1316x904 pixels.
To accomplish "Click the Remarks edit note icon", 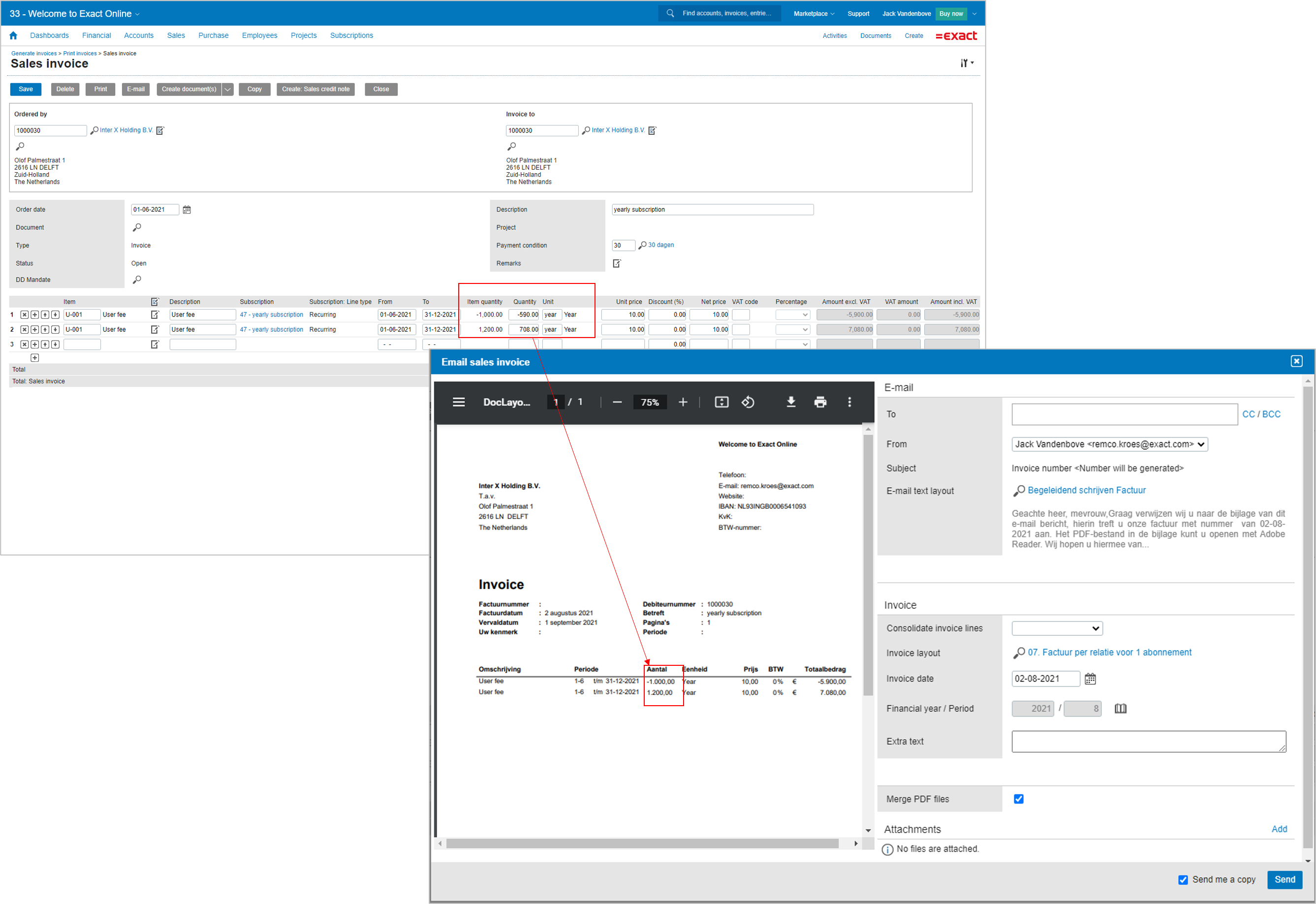I will click(617, 263).
